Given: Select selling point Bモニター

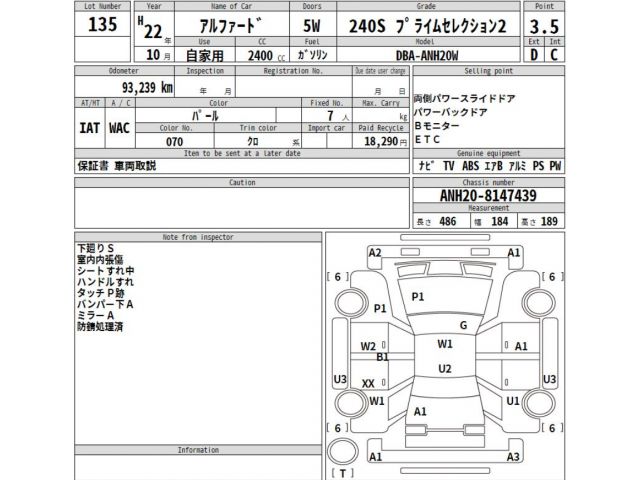Looking at the screenshot, I should pos(436,126).
